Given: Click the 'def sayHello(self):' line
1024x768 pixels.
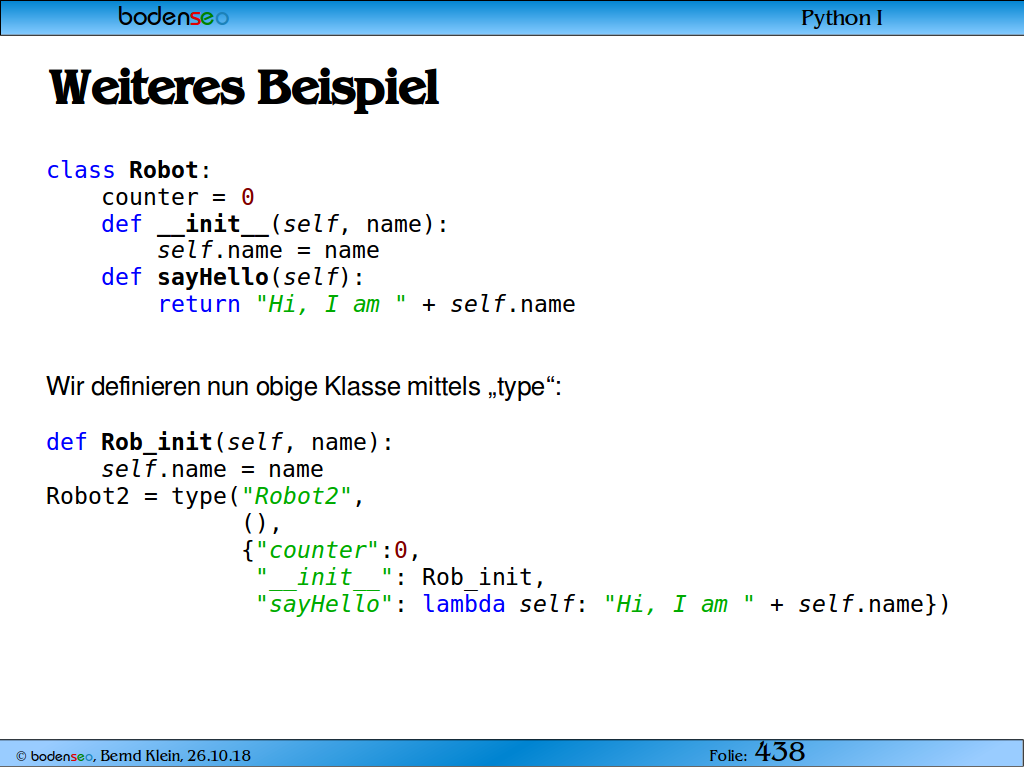Looking at the screenshot, I should 232,277.
